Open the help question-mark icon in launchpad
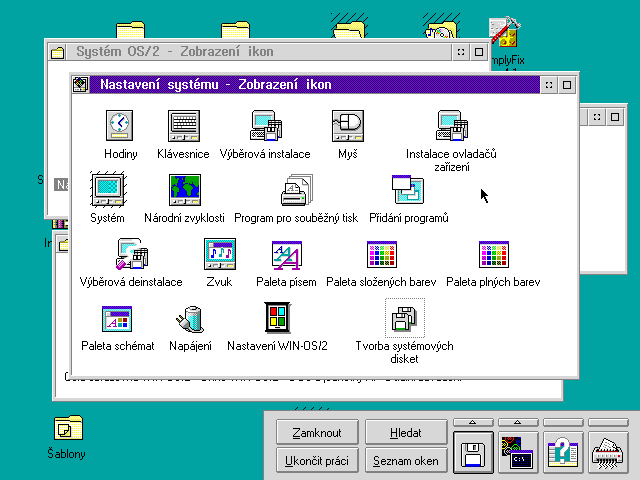This screenshot has width=640, height=480. [x=562, y=452]
